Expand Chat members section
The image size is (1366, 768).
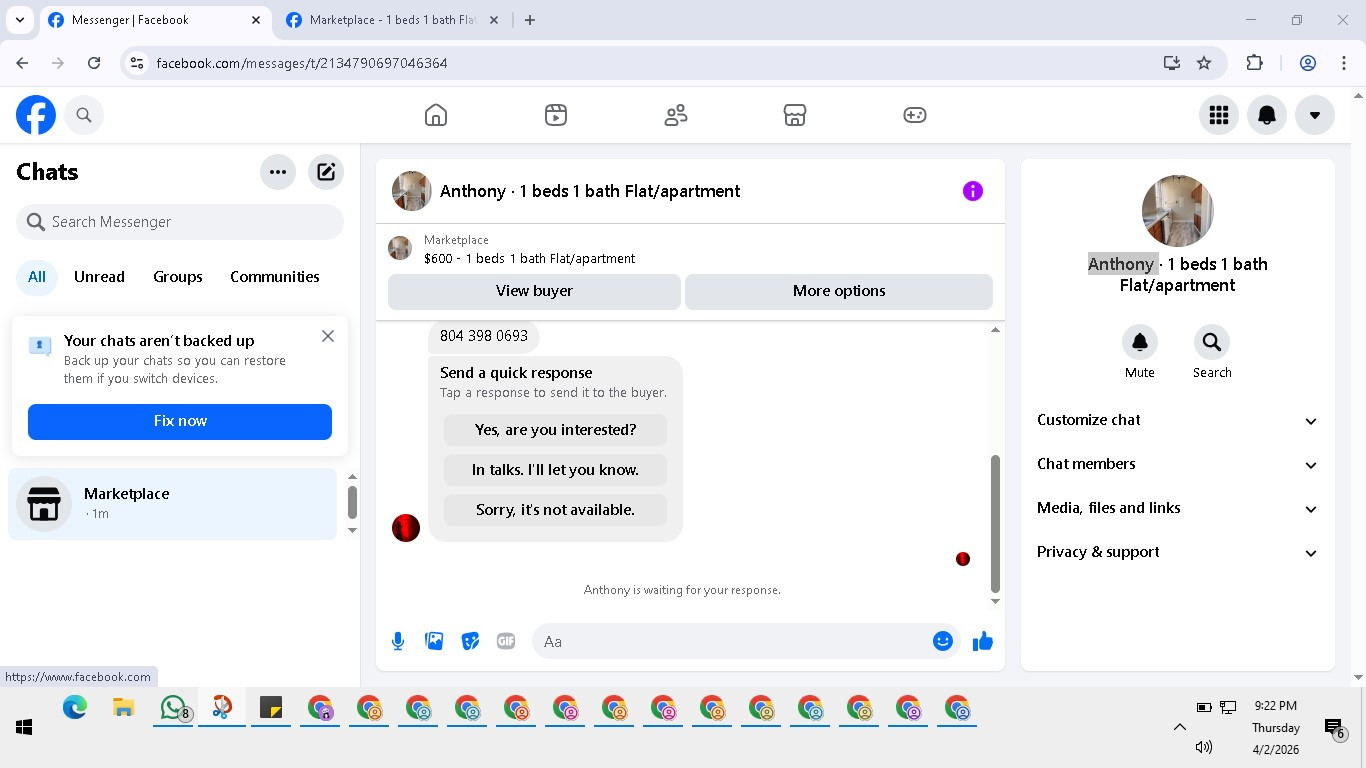[x=1178, y=465]
